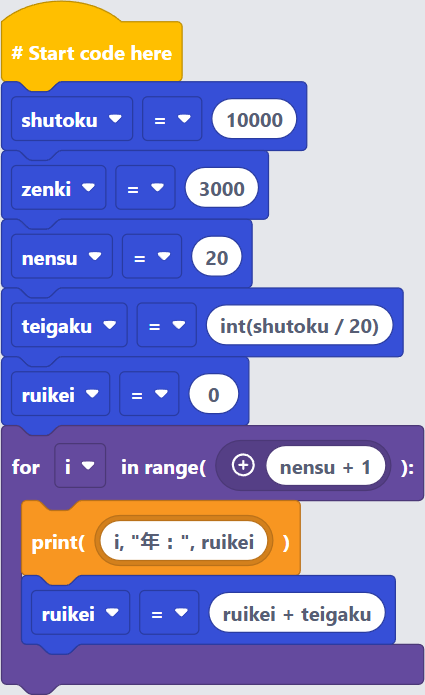Open the nensu variable dropdown
Image resolution: width=425 pixels, height=695 pixels.
[62, 257]
